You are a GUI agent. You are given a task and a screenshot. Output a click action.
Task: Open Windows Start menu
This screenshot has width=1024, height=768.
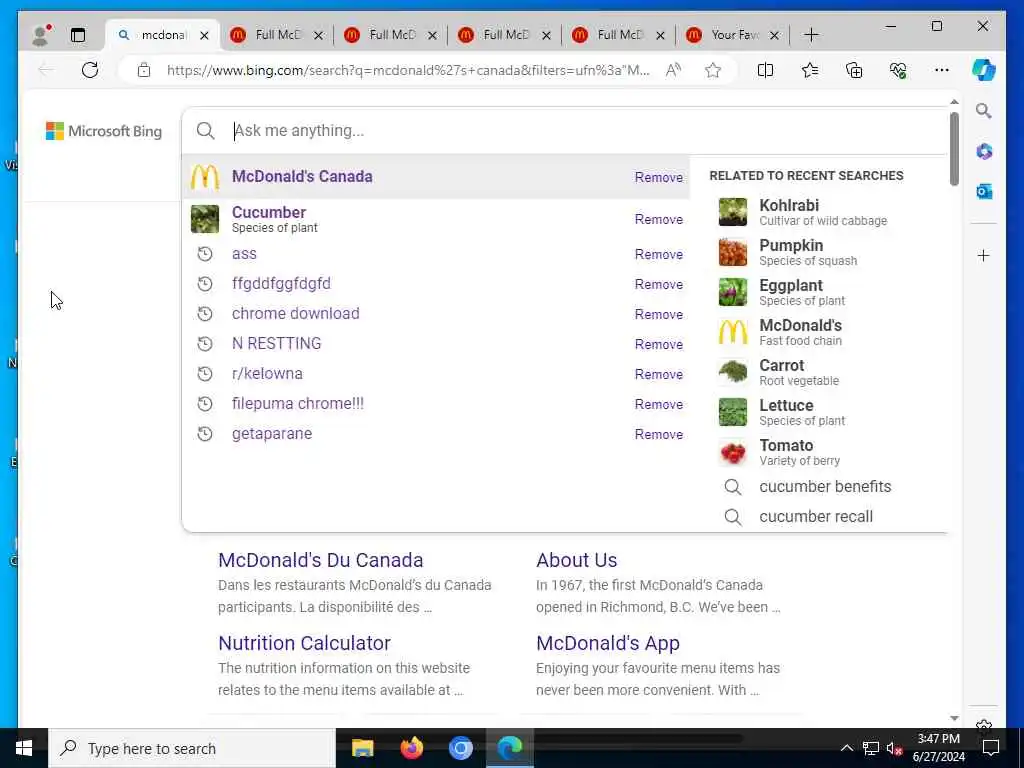[x=24, y=748]
